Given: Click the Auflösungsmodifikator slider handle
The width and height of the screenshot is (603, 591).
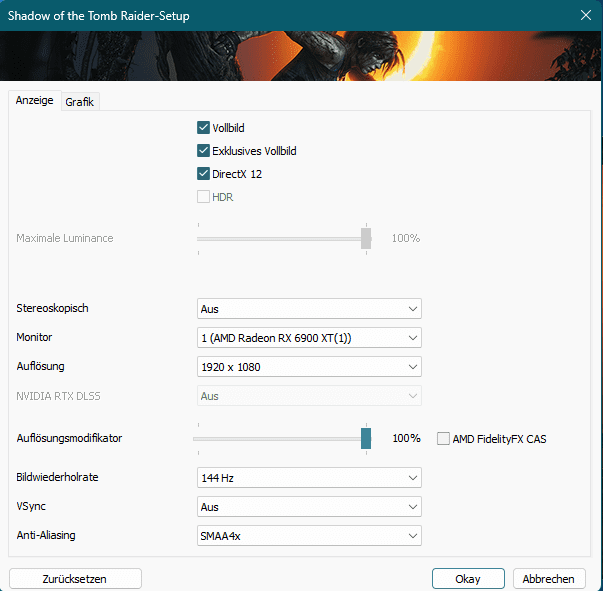Looking at the screenshot, I should pos(366,438).
